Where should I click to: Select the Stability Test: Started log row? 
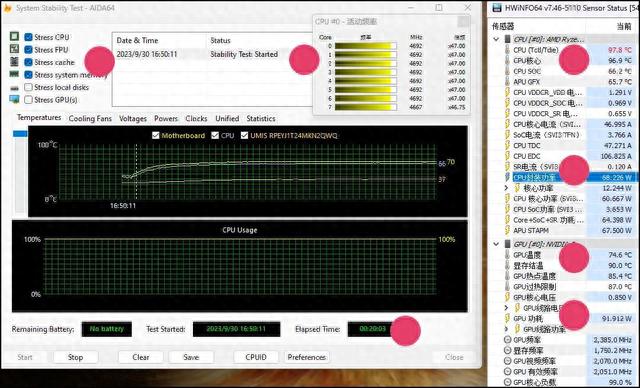[x=212, y=54]
